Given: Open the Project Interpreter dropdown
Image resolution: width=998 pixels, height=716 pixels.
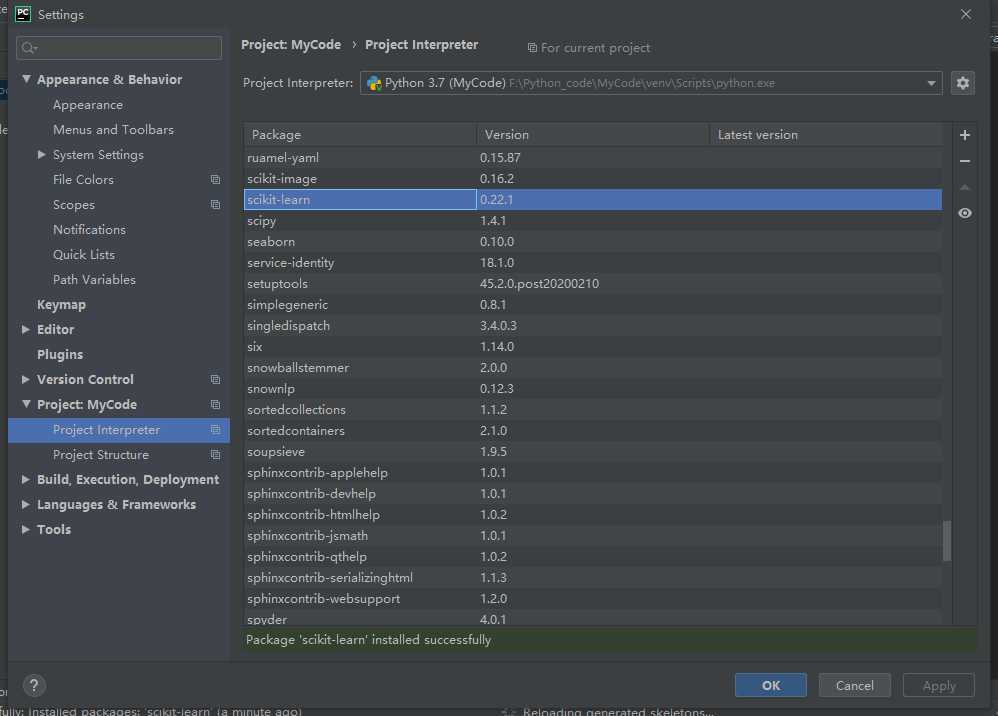Looking at the screenshot, I should 650,83.
